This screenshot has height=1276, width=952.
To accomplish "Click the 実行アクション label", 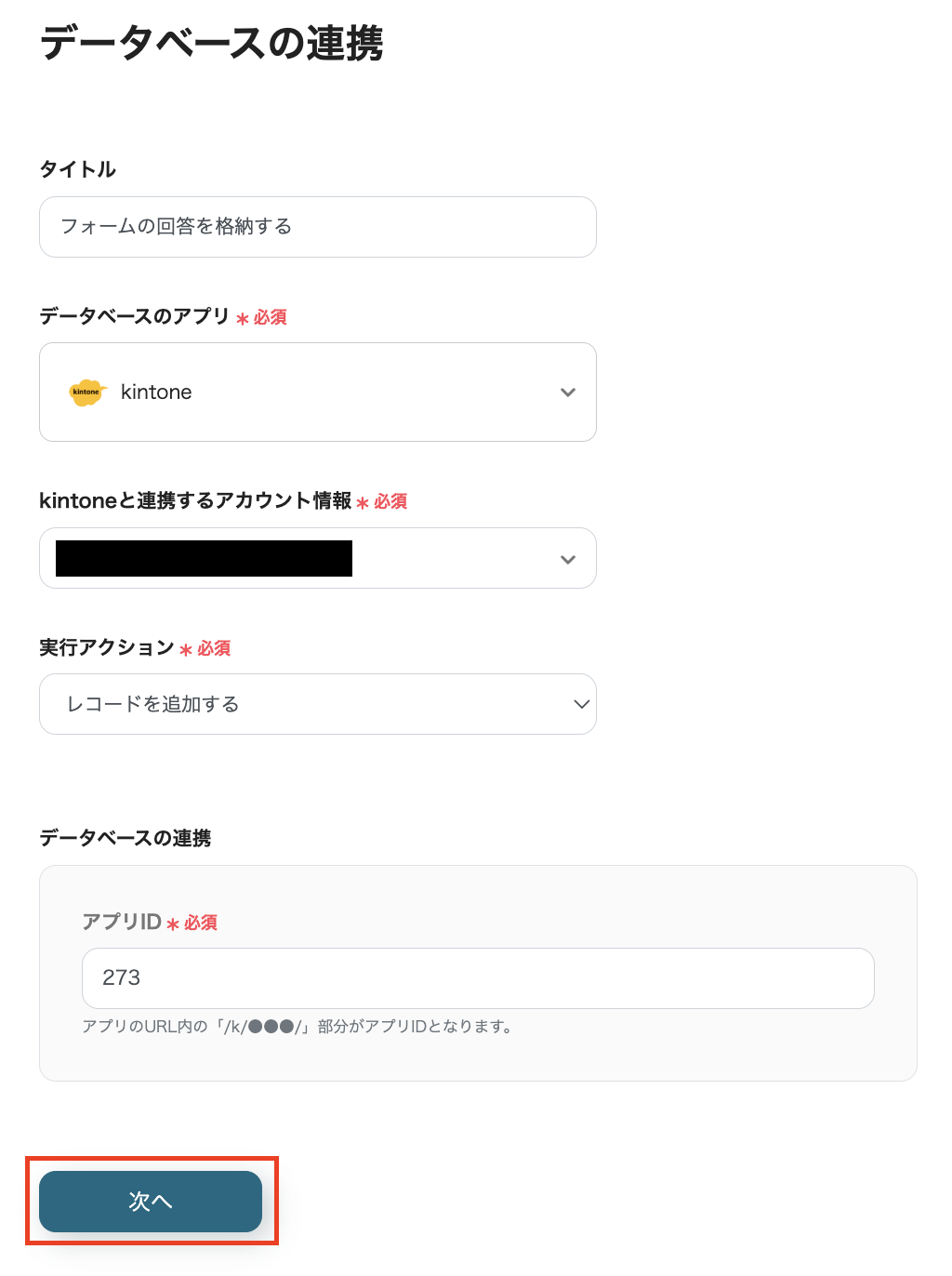I will point(107,647).
